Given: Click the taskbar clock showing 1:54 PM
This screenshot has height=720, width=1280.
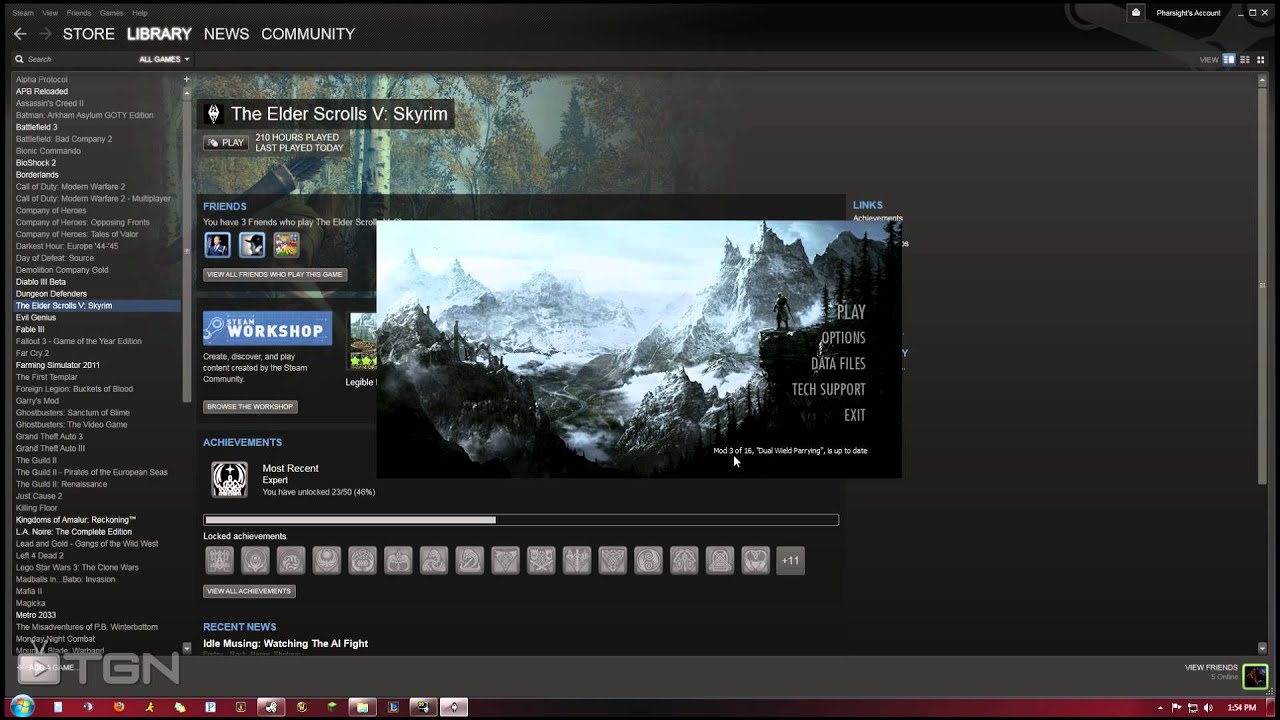Looking at the screenshot, I should point(1242,707).
